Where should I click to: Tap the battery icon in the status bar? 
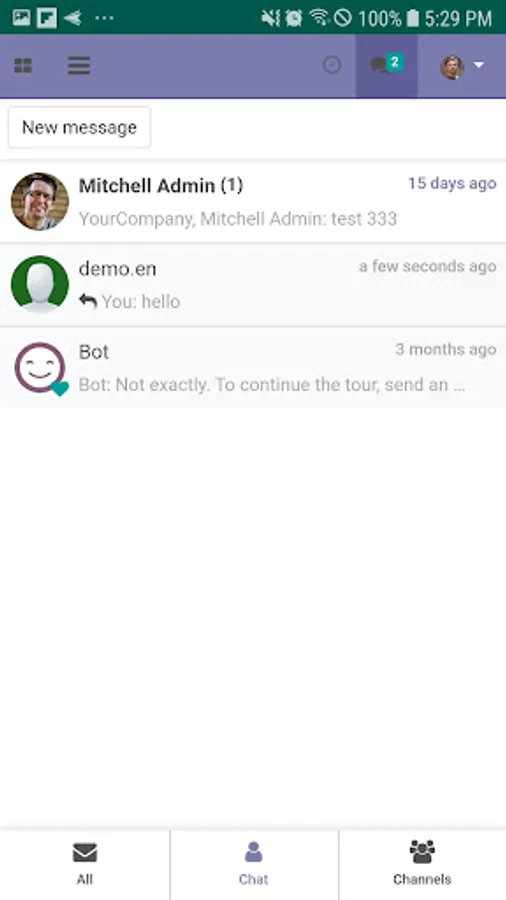(412, 18)
